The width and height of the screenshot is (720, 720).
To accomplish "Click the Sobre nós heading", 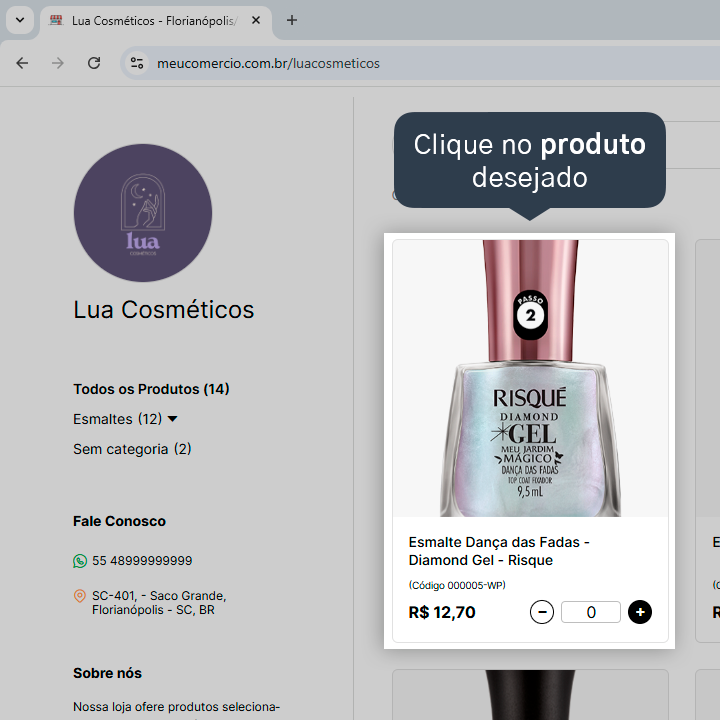I will [x=107, y=673].
